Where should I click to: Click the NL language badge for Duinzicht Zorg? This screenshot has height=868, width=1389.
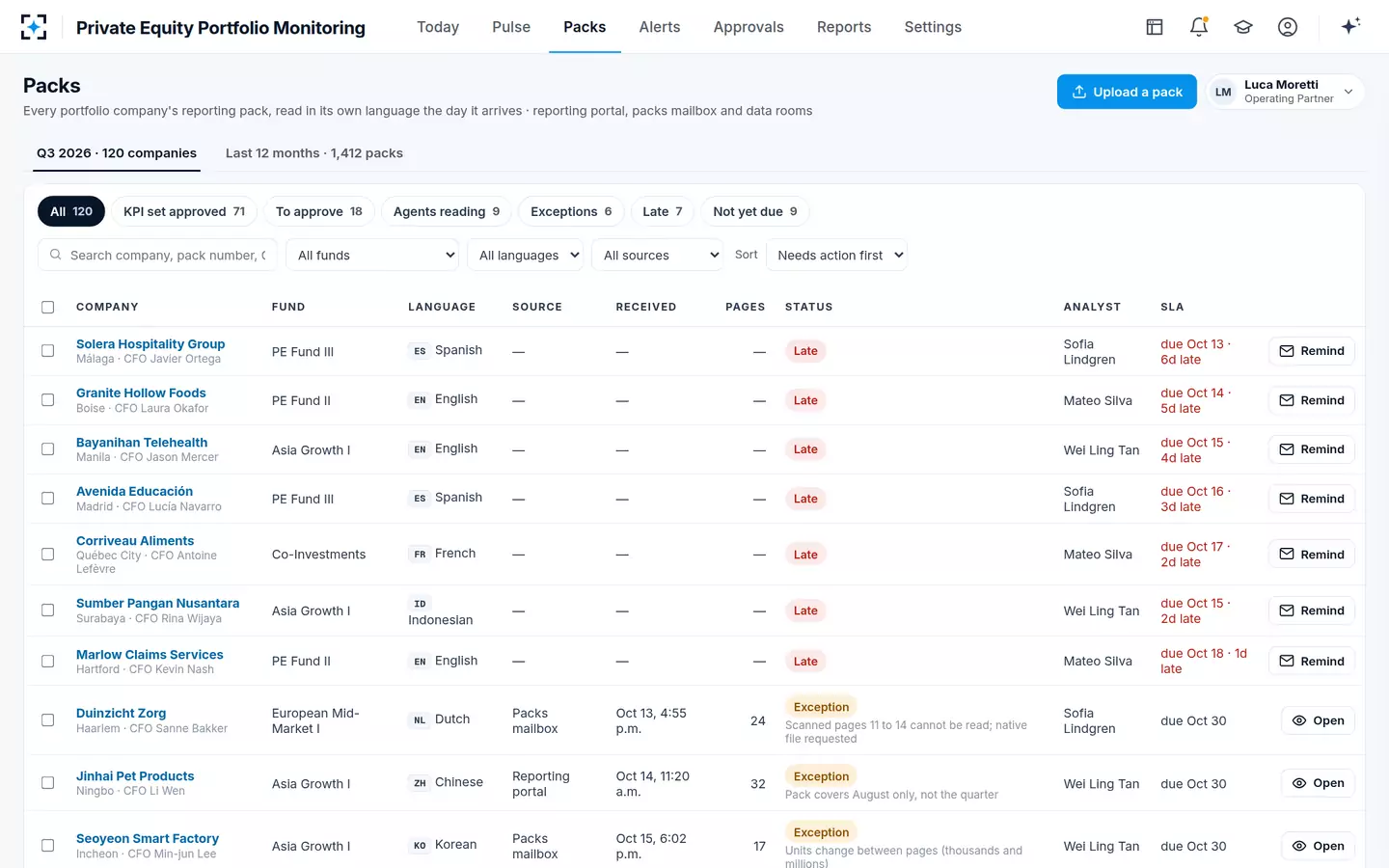[420, 720]
